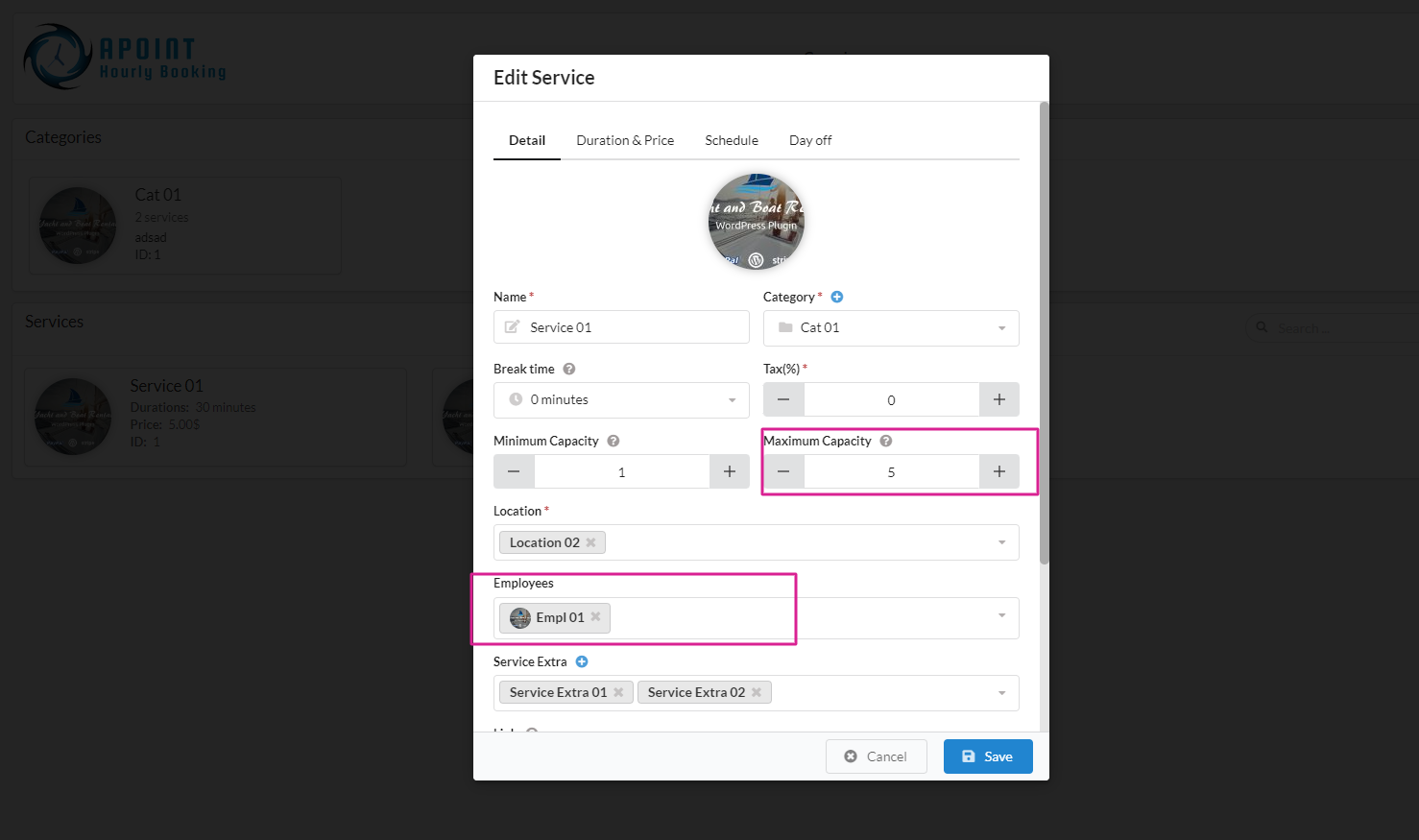Open the Schedule tab
This screenshot has height=840, width=1419.
(732, 140)
